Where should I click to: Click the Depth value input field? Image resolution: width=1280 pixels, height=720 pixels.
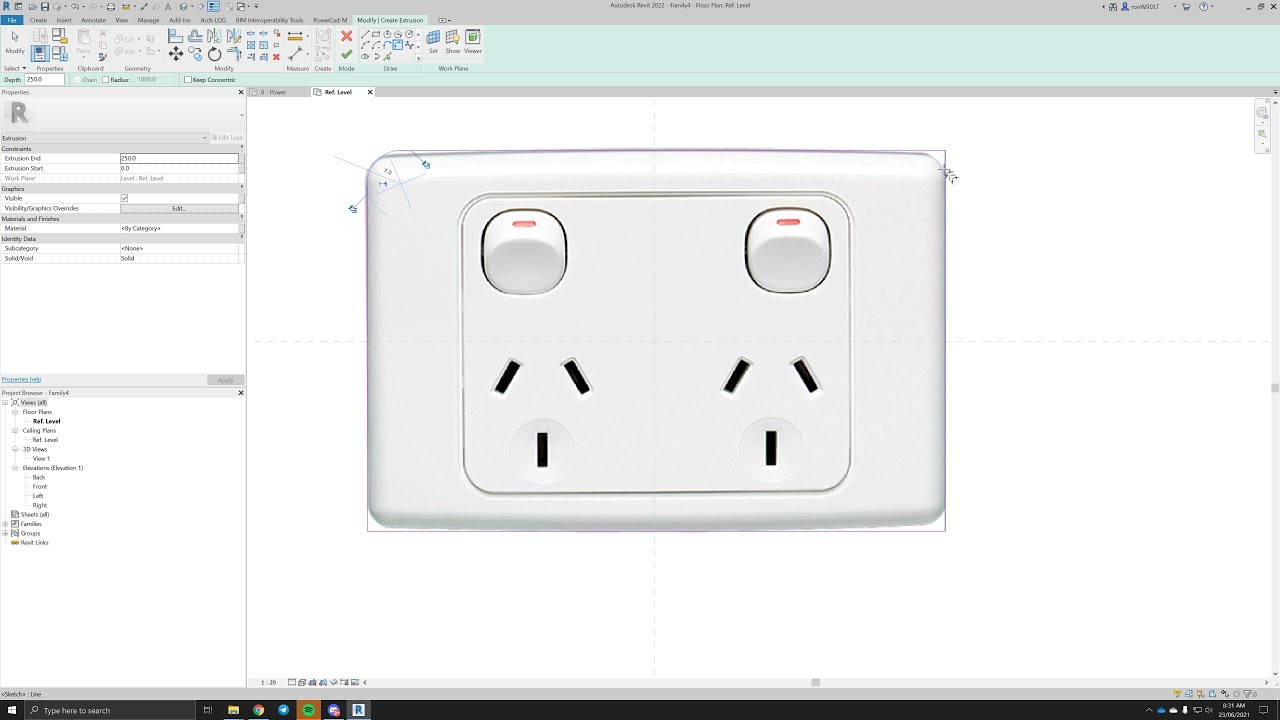[44, 80]
